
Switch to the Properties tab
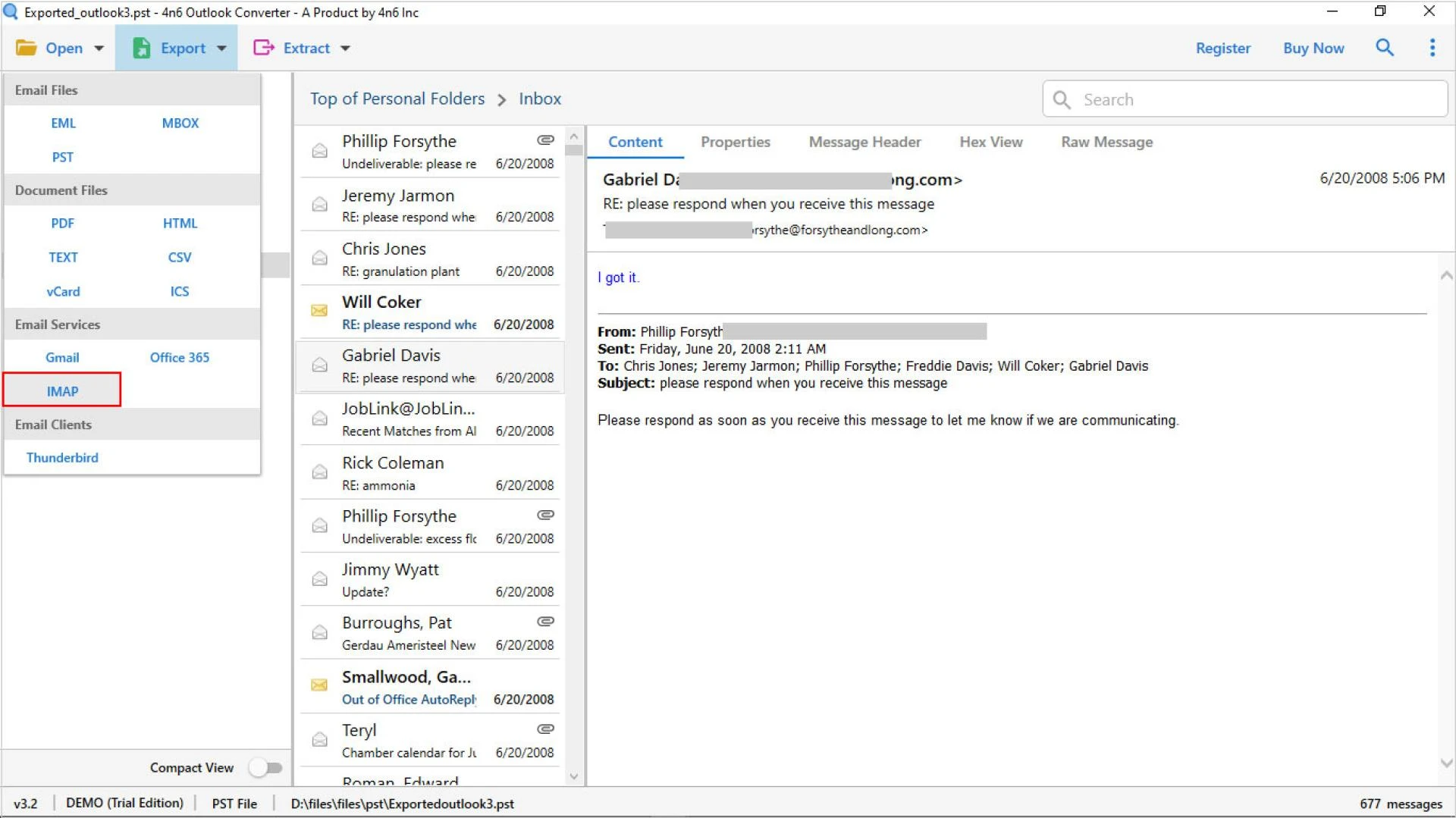[735, 142]
